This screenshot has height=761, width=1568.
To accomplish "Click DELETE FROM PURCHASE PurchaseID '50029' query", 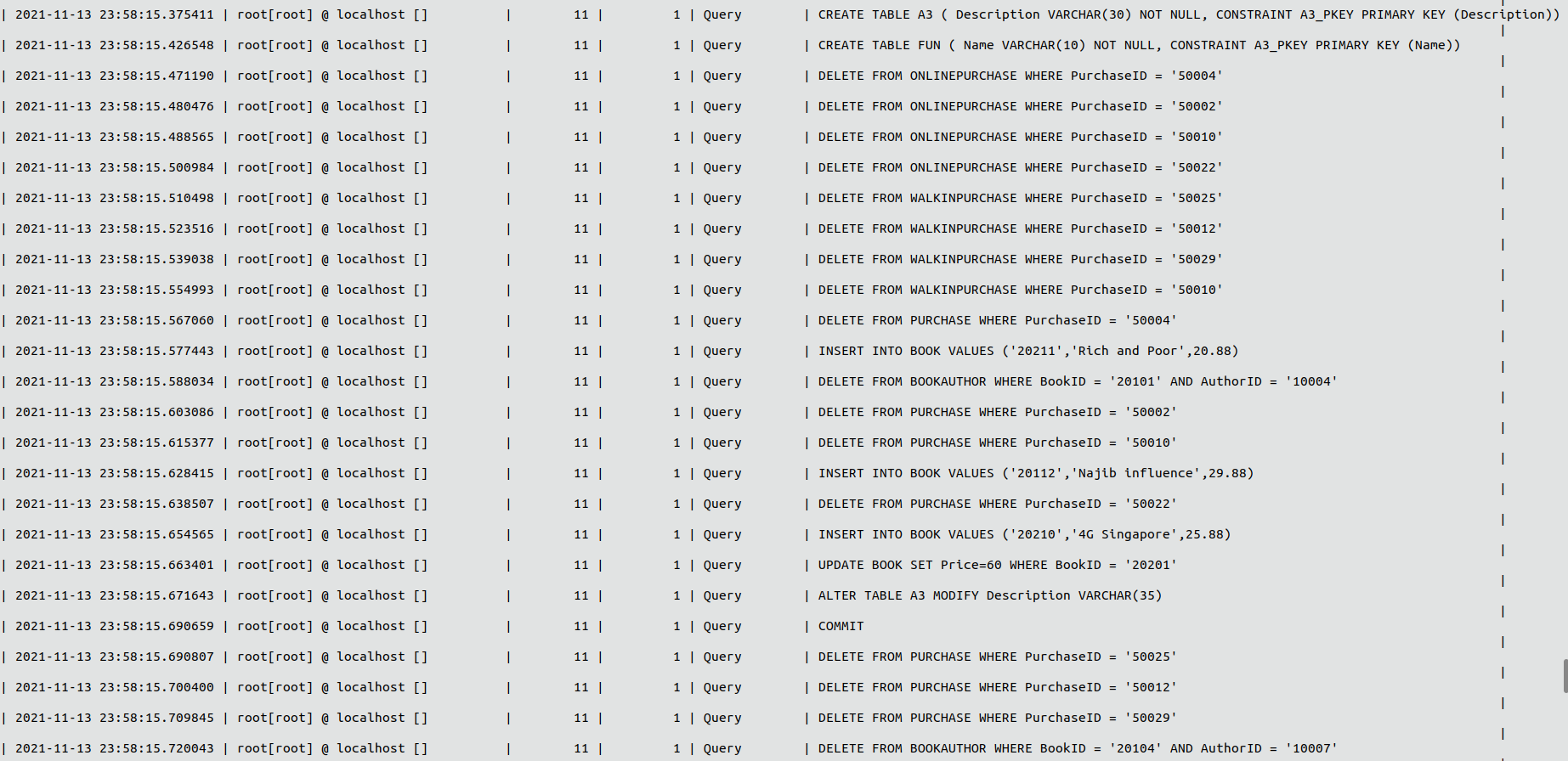I will pyautogui.click(x=997, y=718).
